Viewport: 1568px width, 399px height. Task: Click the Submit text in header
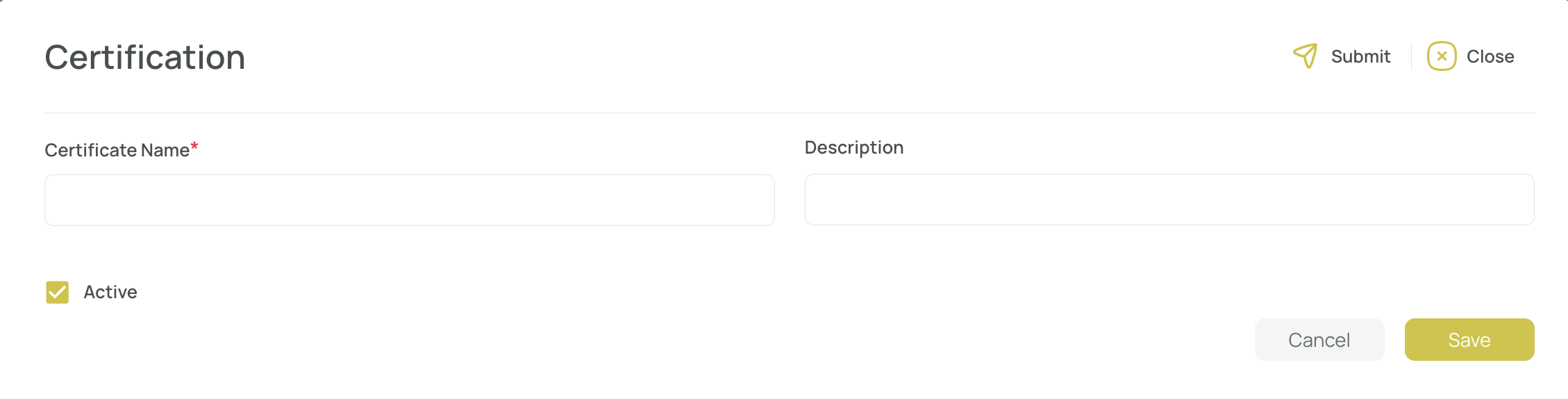[1360, 56]
